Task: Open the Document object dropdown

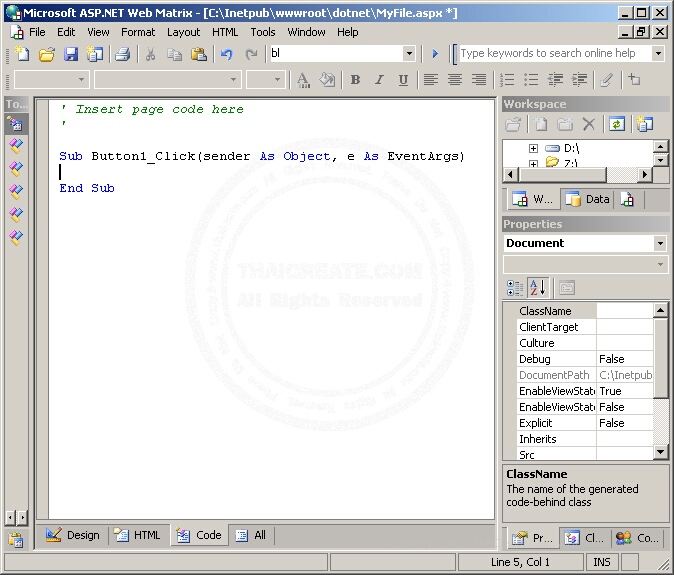Action: 660,243
